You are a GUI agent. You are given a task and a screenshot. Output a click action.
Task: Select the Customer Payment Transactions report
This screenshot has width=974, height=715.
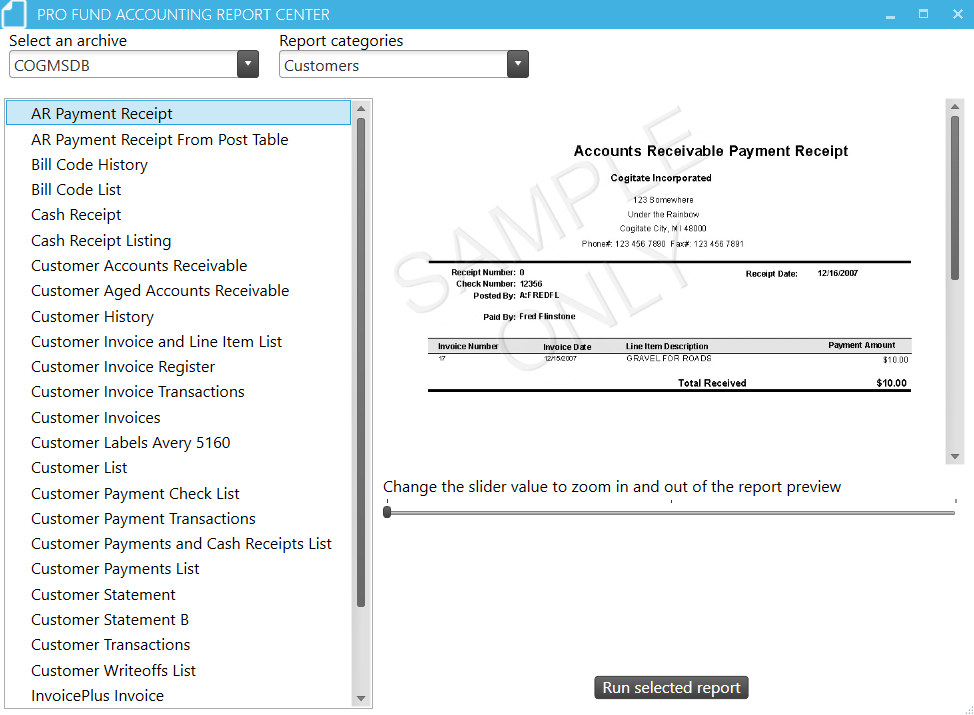coord(143,519)
